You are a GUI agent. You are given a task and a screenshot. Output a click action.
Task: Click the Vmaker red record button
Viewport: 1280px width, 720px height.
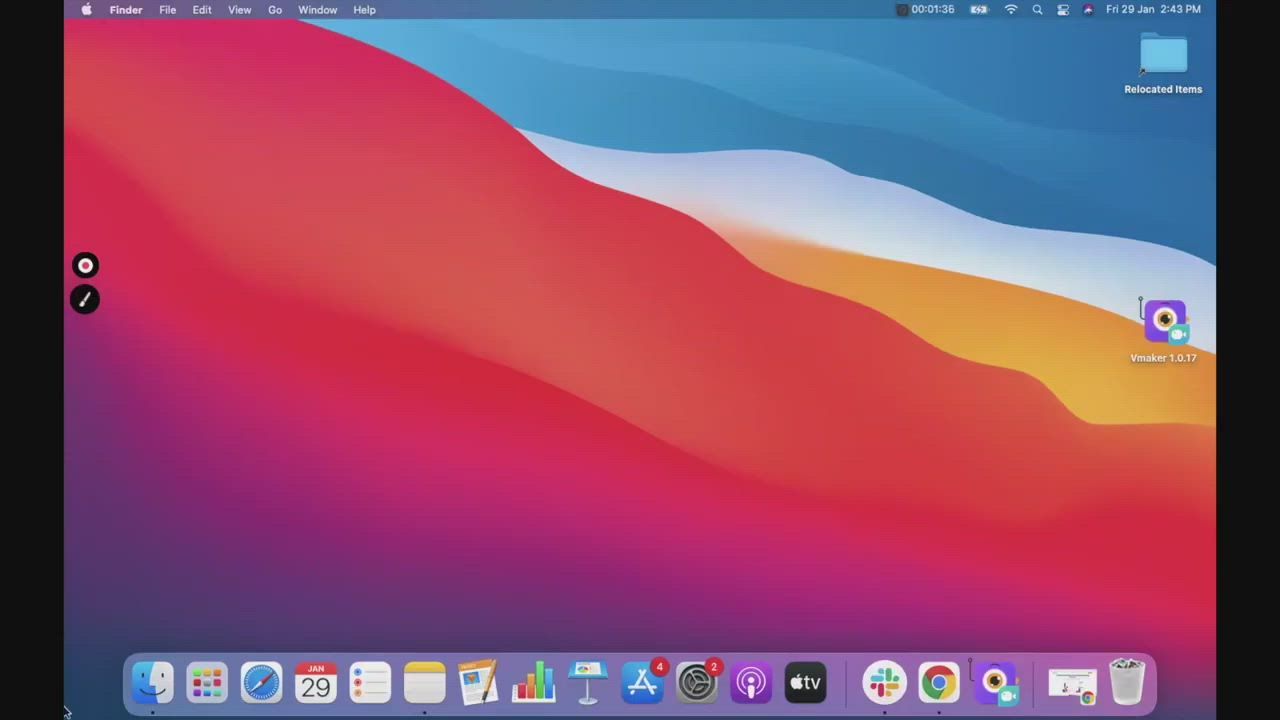click(x=85, y=265)
